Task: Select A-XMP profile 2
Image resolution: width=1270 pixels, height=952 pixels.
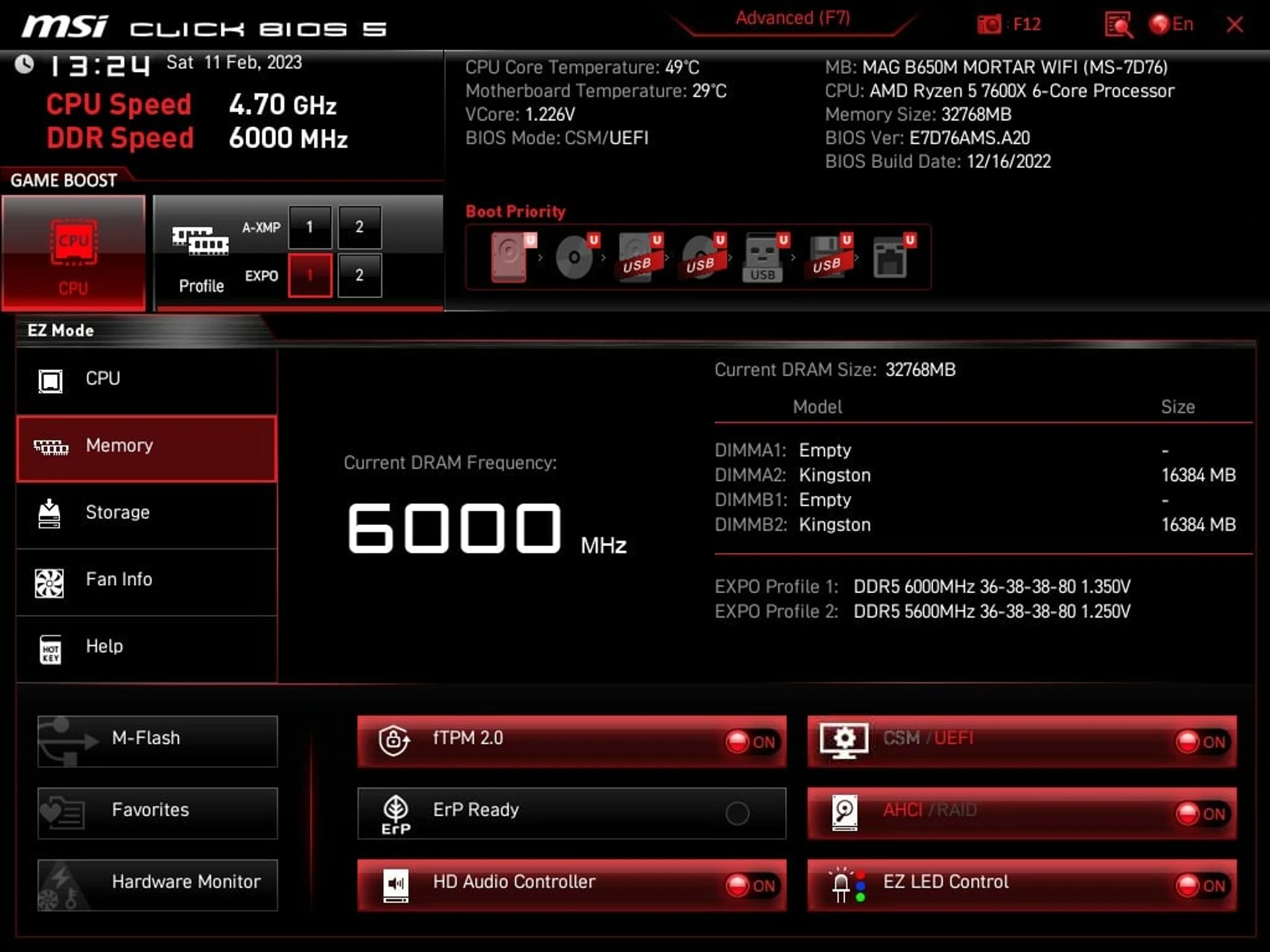Action: (359, 227)
